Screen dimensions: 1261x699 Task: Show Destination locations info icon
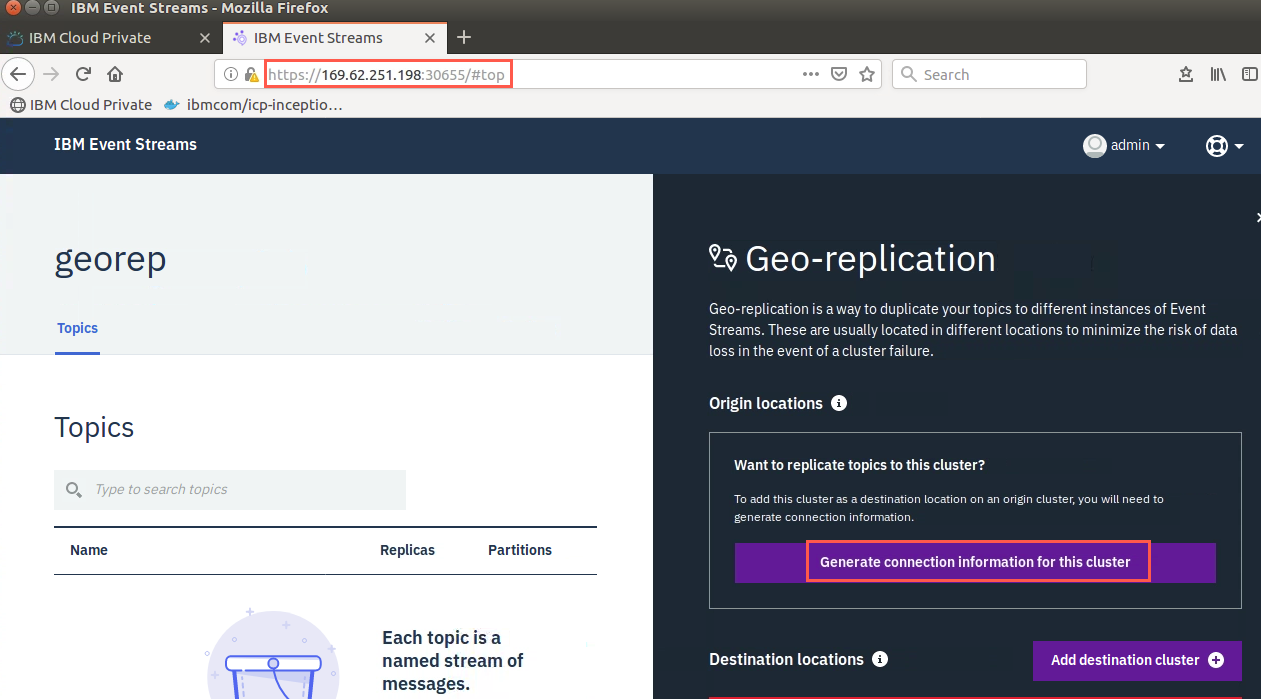[880, 659]
